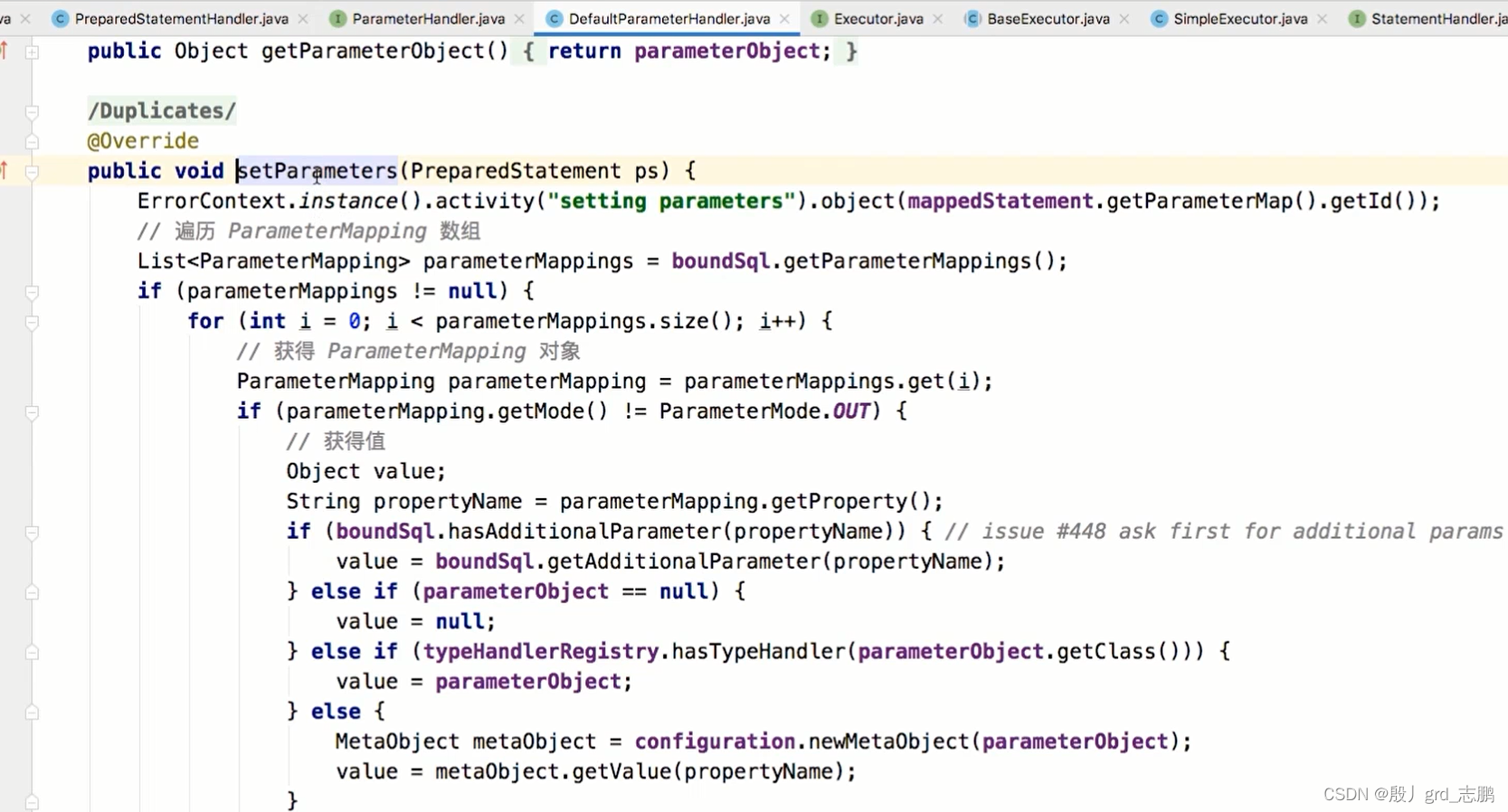Close the DefaultParameterHandler.java tab
Screen dimensions: 1508x812
pos(784,18)
